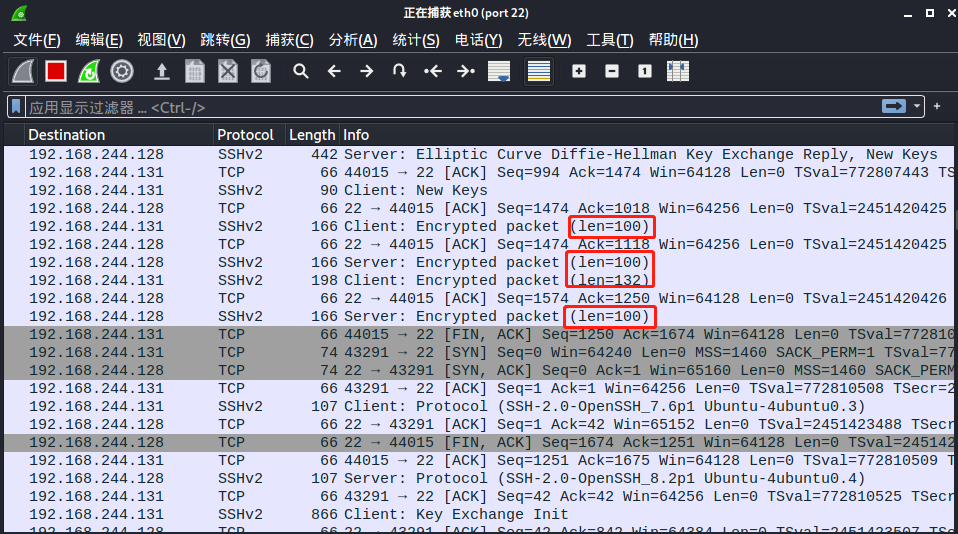Open the 无线(W) menu
Image resolution: width=958 pixels, height=534 pixels.
tap(544, 40)
